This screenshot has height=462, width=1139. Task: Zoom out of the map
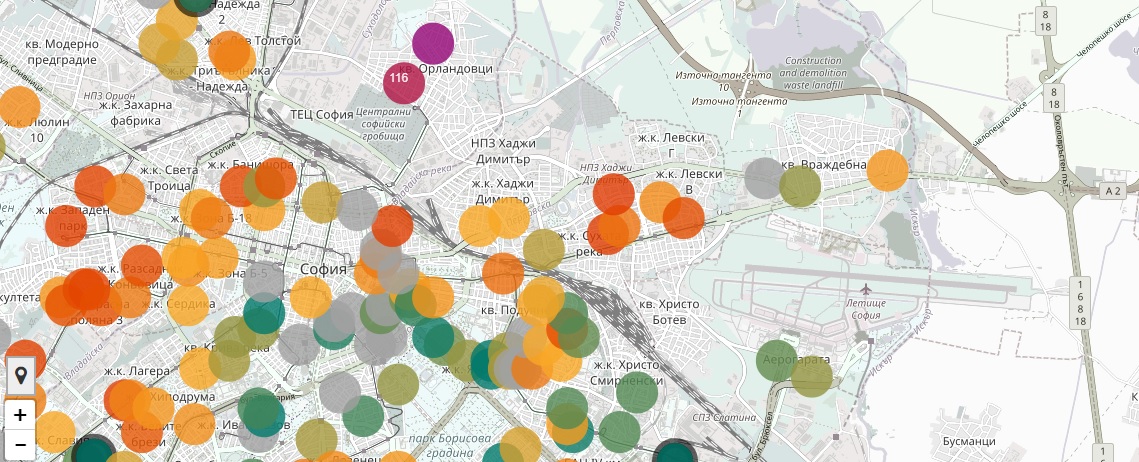(20, 444)
